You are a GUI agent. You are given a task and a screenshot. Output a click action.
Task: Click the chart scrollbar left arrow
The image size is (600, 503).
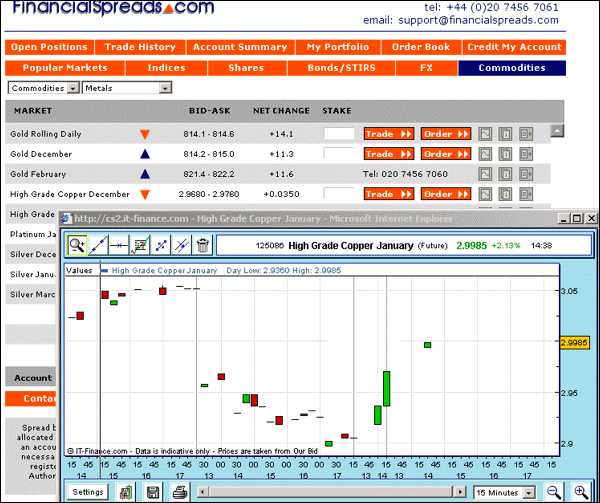(203, 492)
